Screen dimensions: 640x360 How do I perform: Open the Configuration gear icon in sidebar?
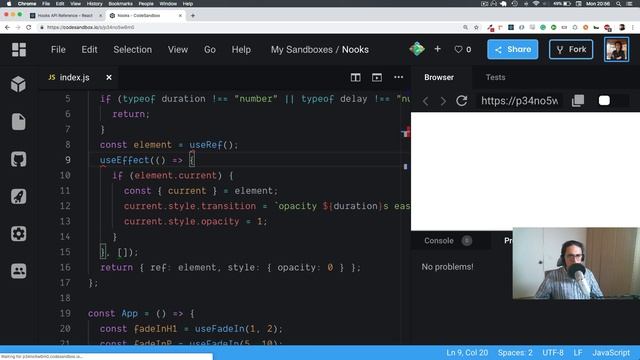[x=18, y=233]
